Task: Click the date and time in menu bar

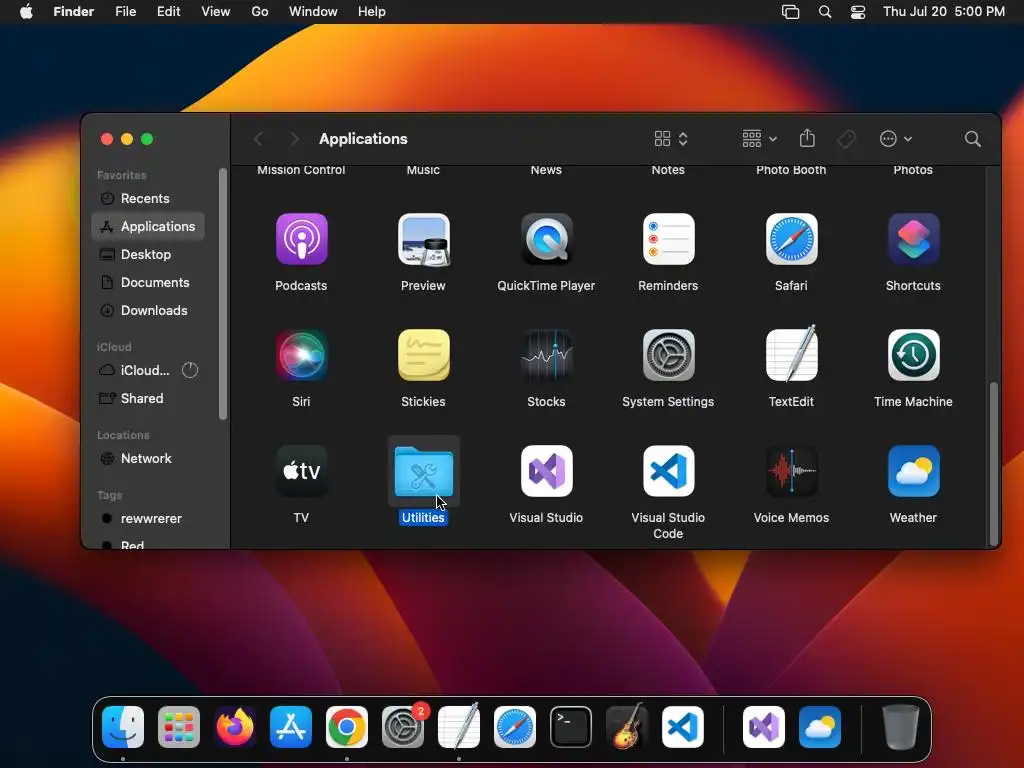Action: tap(944, 12)
